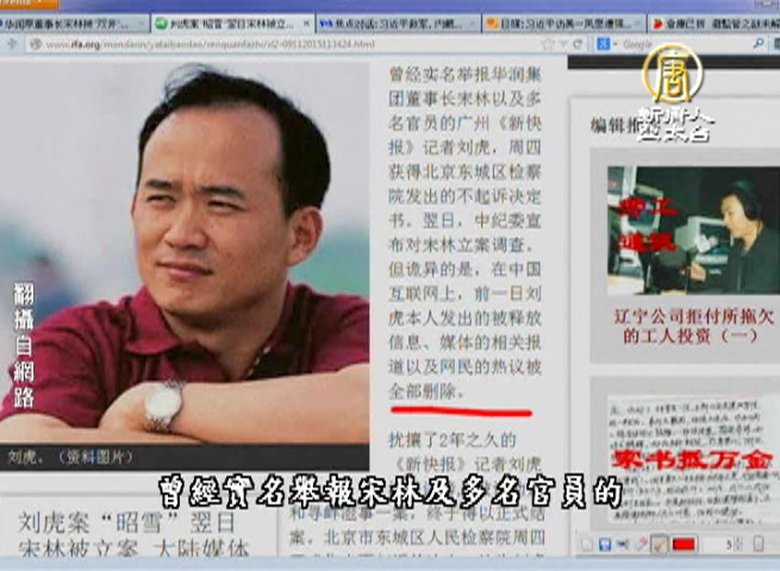This screenshot has width=780, height=571.
Task: Select the brush tool in bottom toolbar
Action: point(659,544)
